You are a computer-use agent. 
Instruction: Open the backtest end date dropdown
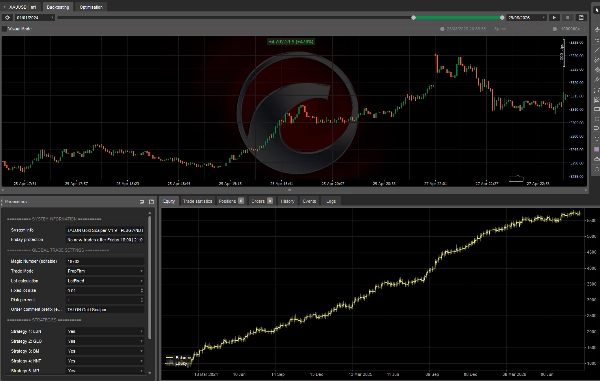pos(527,18)
